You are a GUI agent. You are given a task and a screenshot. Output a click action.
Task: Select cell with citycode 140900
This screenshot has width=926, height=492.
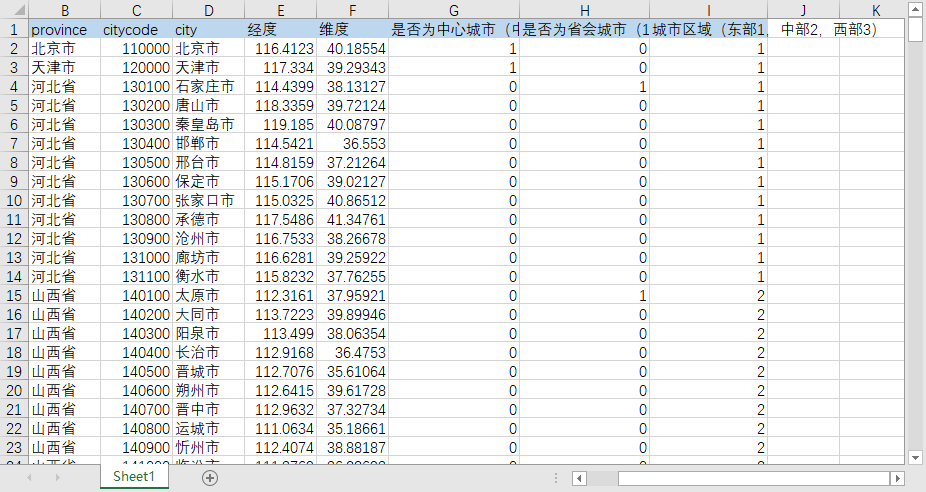click(136, 447)
